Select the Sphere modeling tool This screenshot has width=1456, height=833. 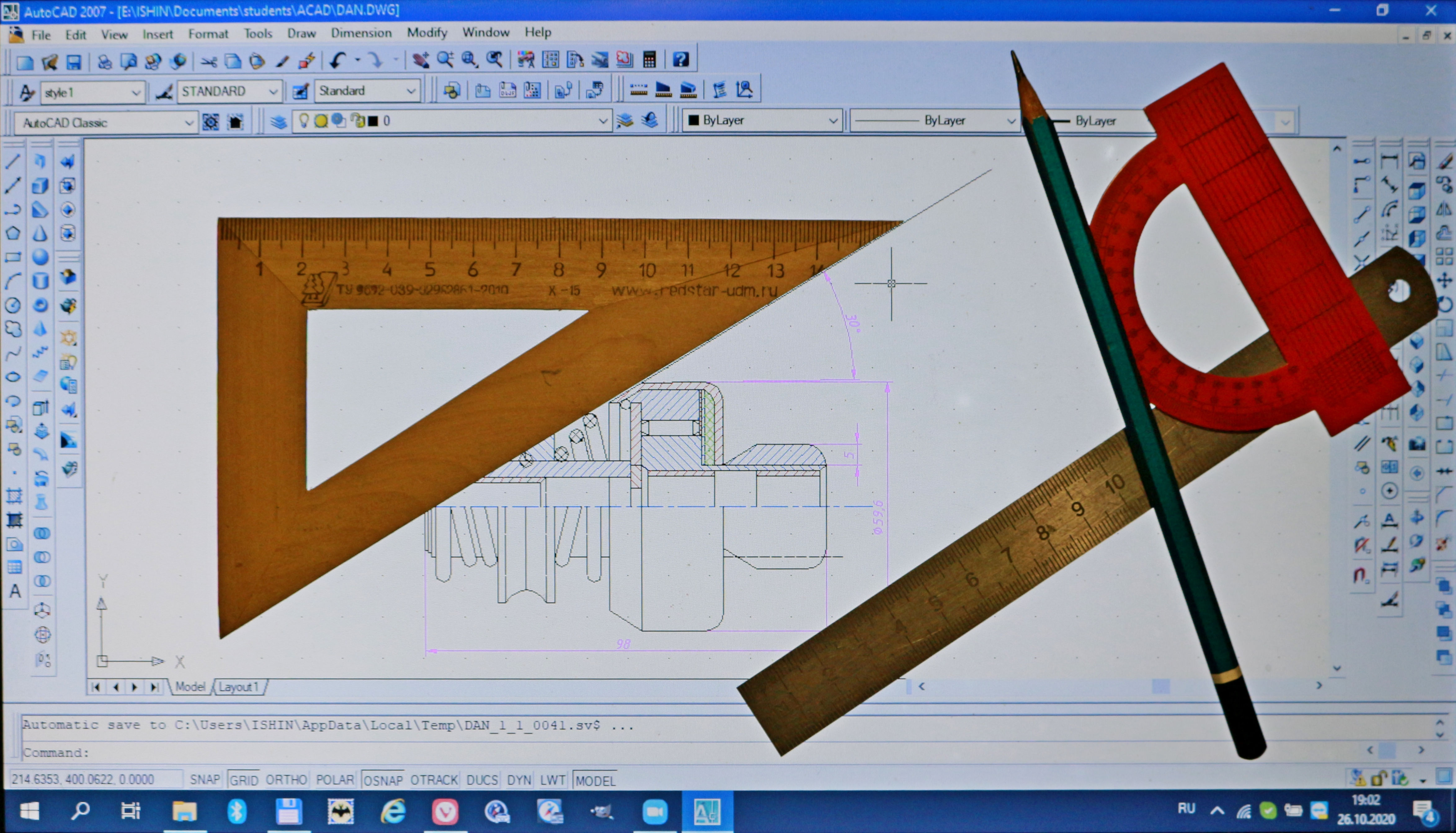tap(40, 257)
